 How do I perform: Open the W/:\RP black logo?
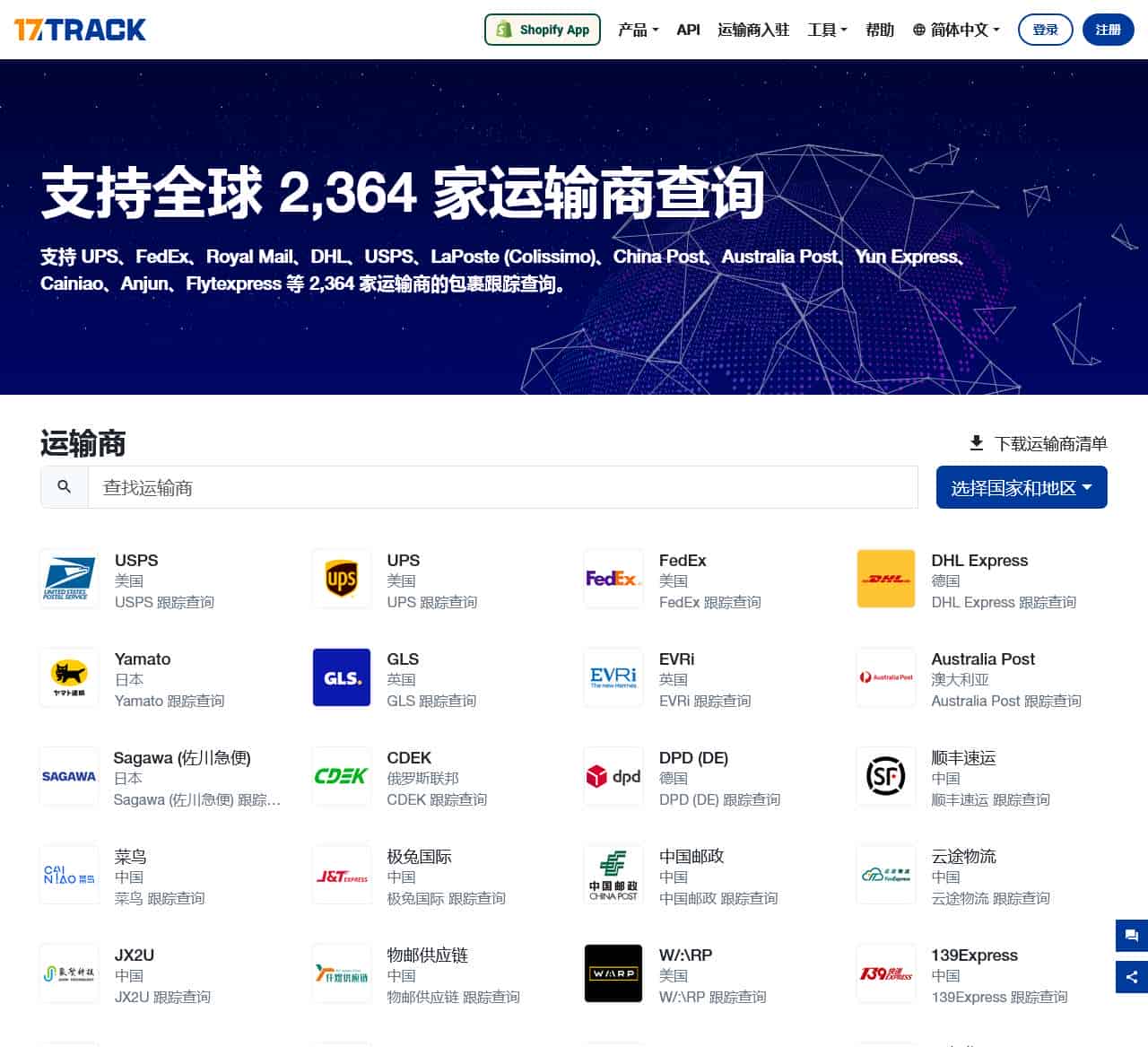pos(613,973)
